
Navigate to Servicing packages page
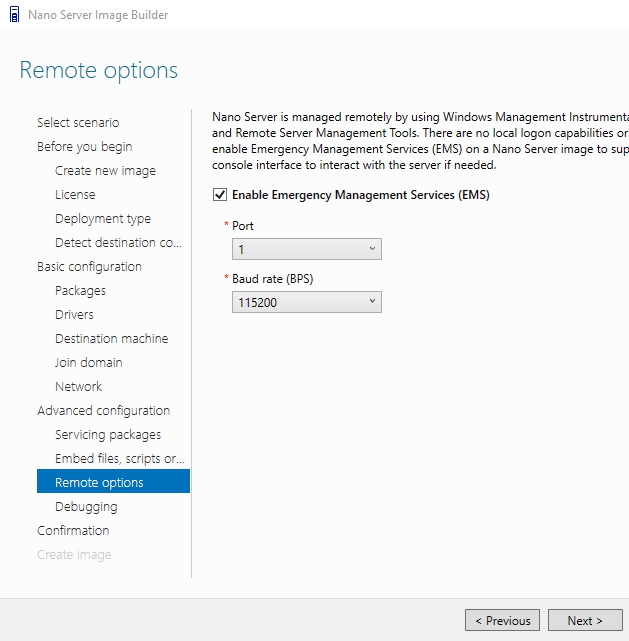coord(108,435)
